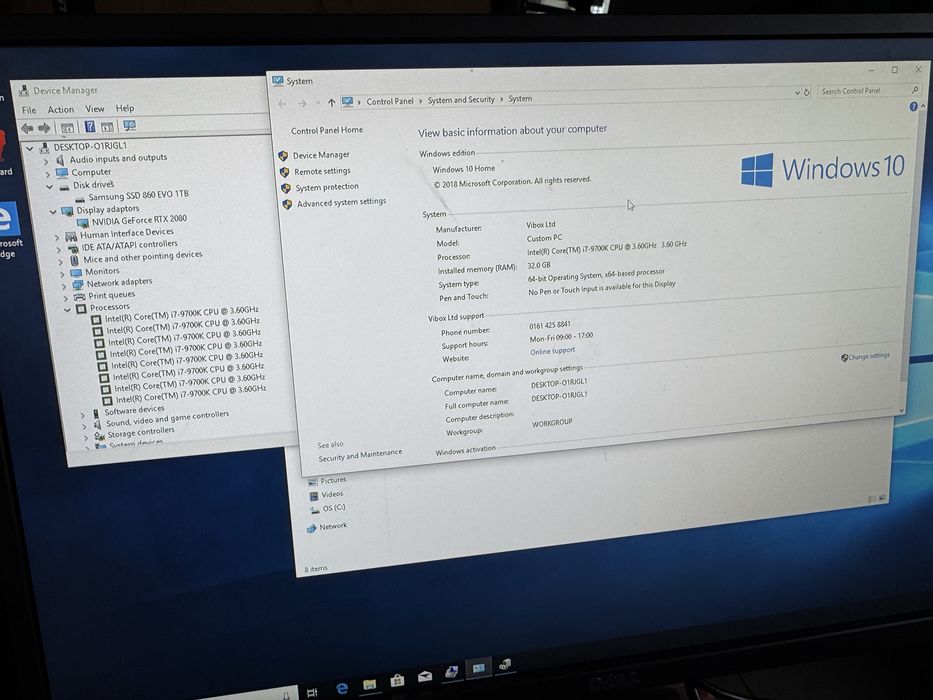Viewport: 933px width, 700px height.
Task: Click Control Panel in the breadcrumb path
Action: 390,101
